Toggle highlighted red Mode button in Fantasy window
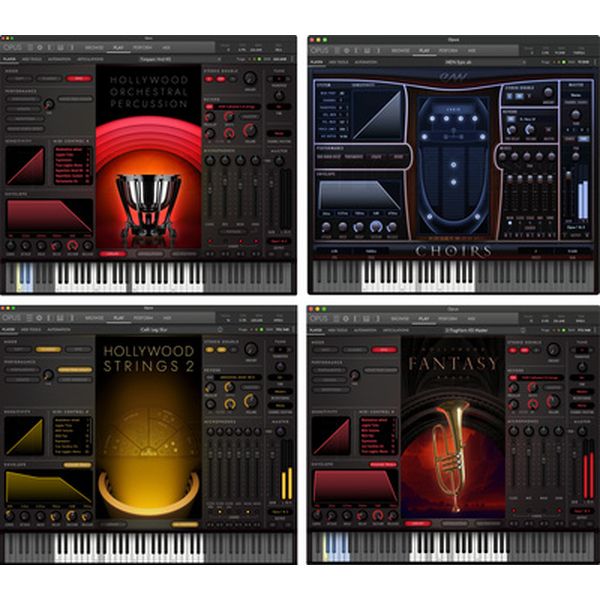This screenshot has height=600, width=600. tap(381, 349)
